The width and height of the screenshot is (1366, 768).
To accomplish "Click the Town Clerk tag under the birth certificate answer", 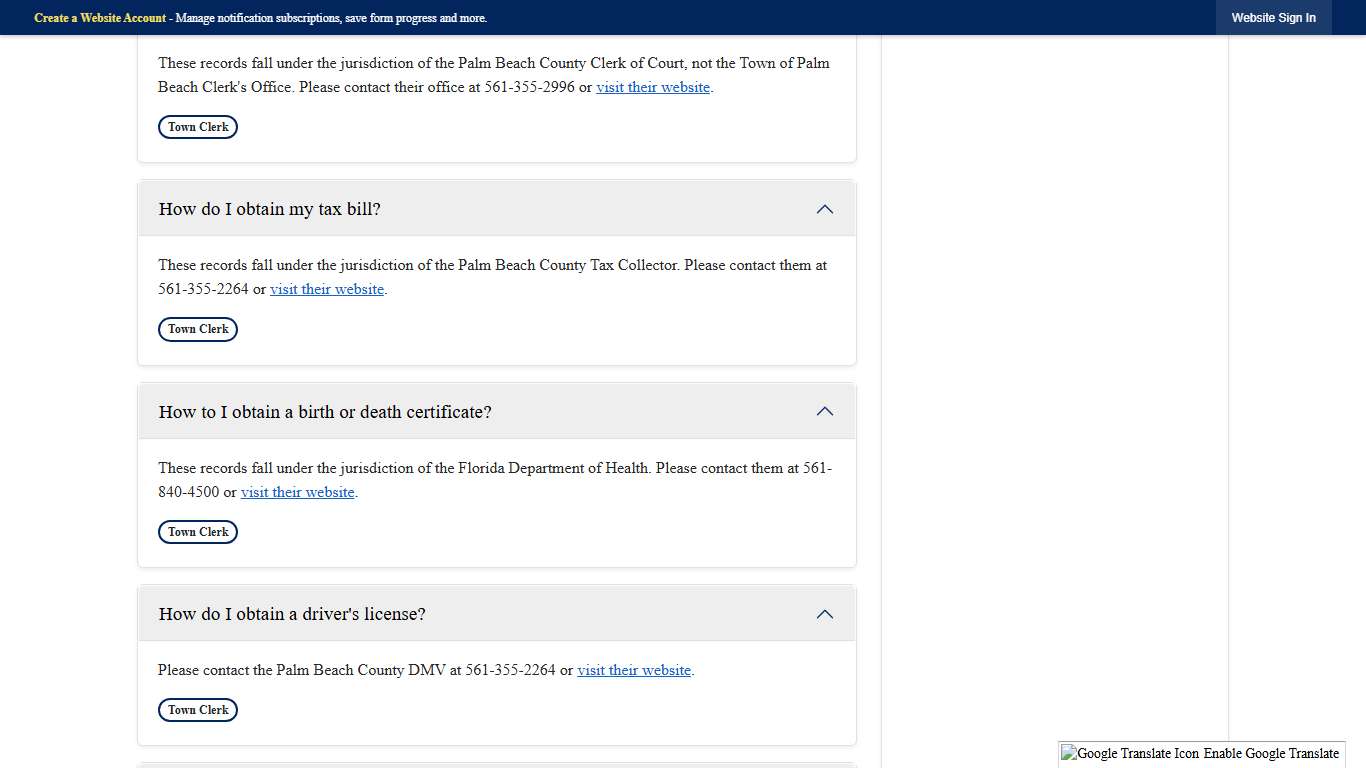I will 197,532.
